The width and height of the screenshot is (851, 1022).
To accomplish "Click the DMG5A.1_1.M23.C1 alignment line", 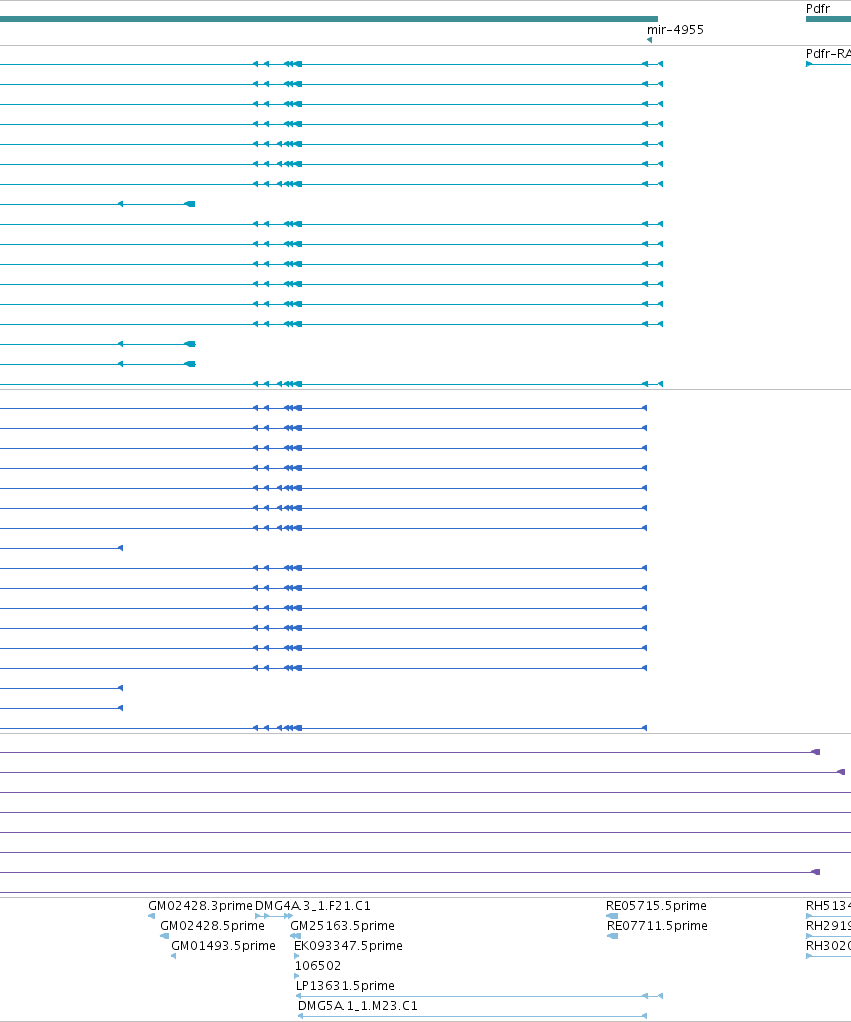I will 472,1016.
